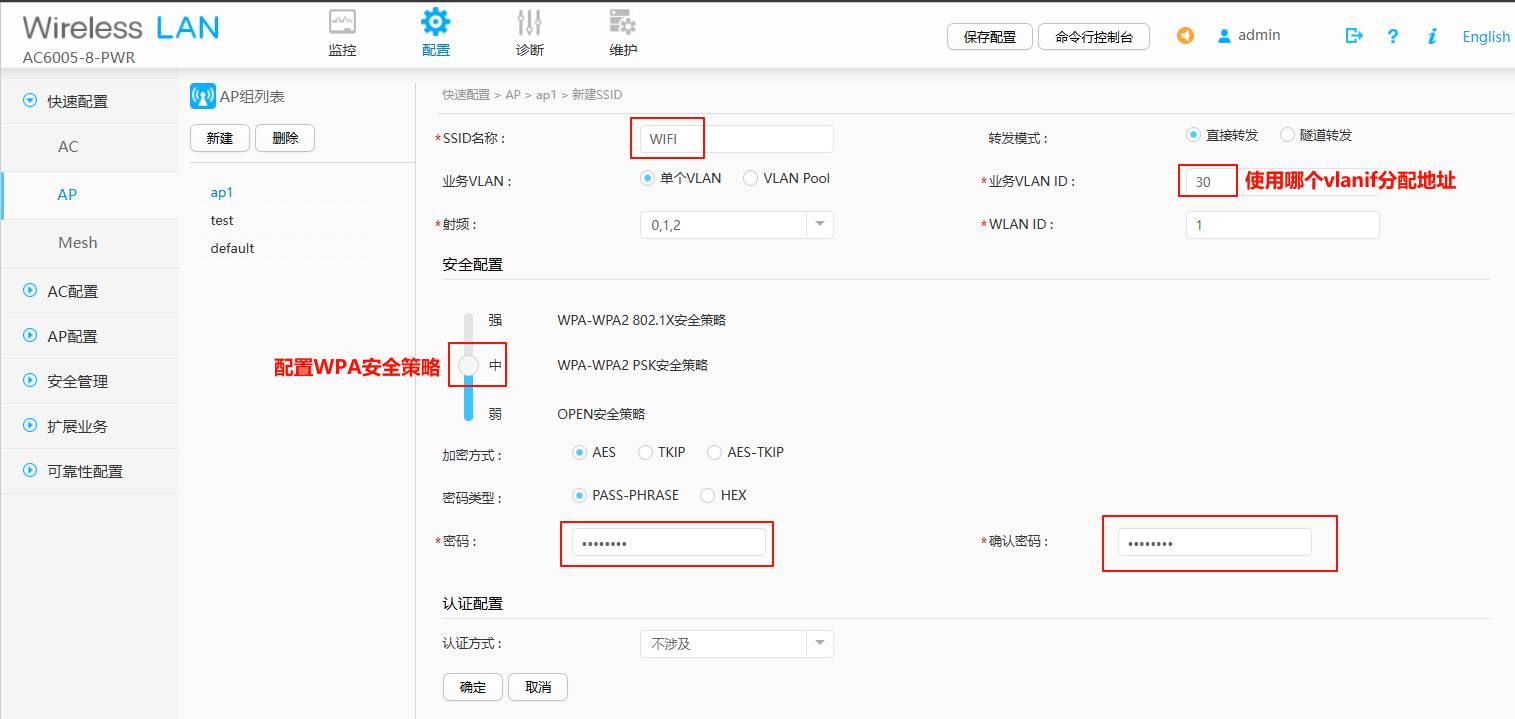This screenshot has height=719, width=1515.
Task: Click 新建 in AP group list
Action: click(x=219, y=138)
